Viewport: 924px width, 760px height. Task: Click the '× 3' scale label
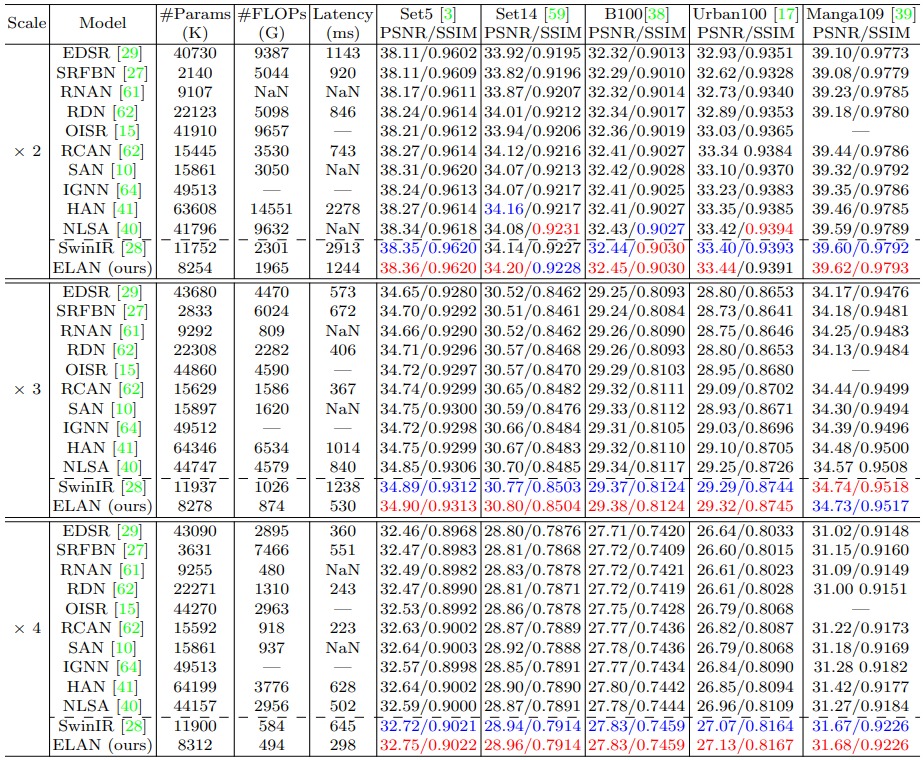coord(27,389)
